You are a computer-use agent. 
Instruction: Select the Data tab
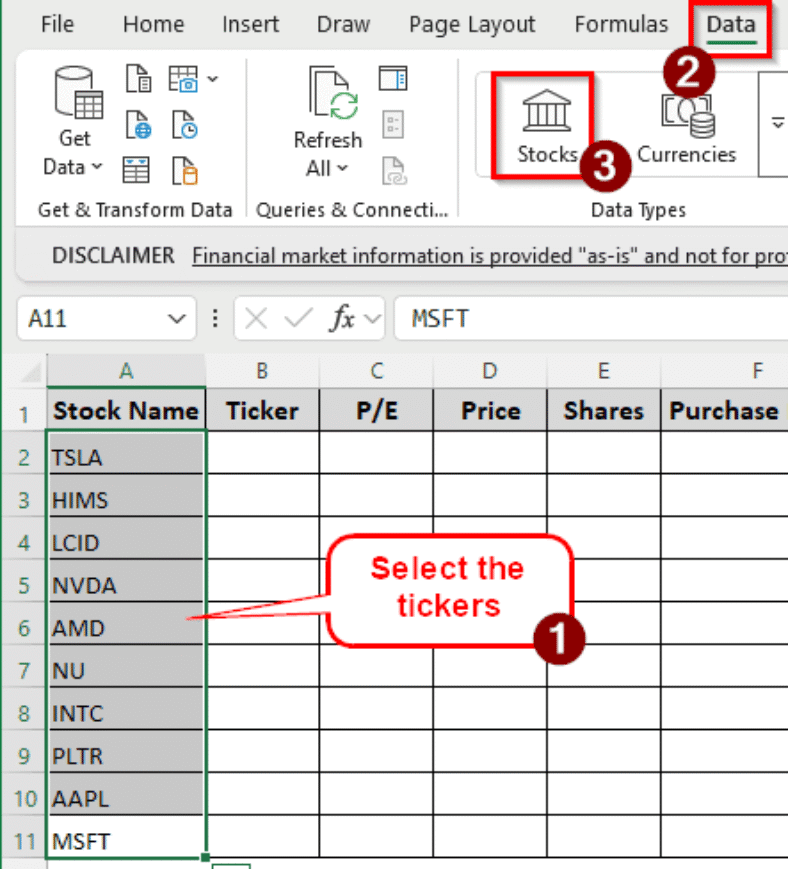(731, 25)
